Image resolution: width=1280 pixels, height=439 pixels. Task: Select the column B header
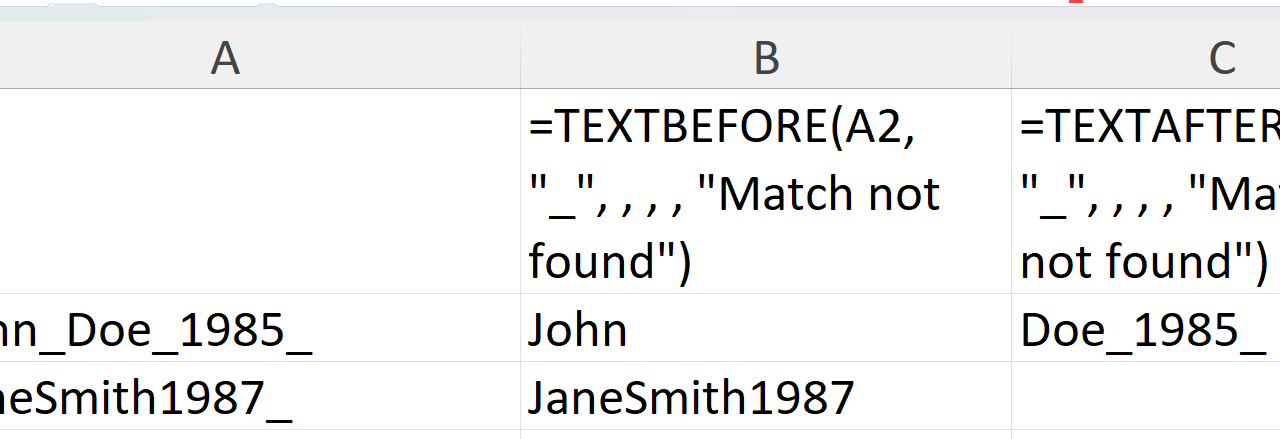coord(766,60)
